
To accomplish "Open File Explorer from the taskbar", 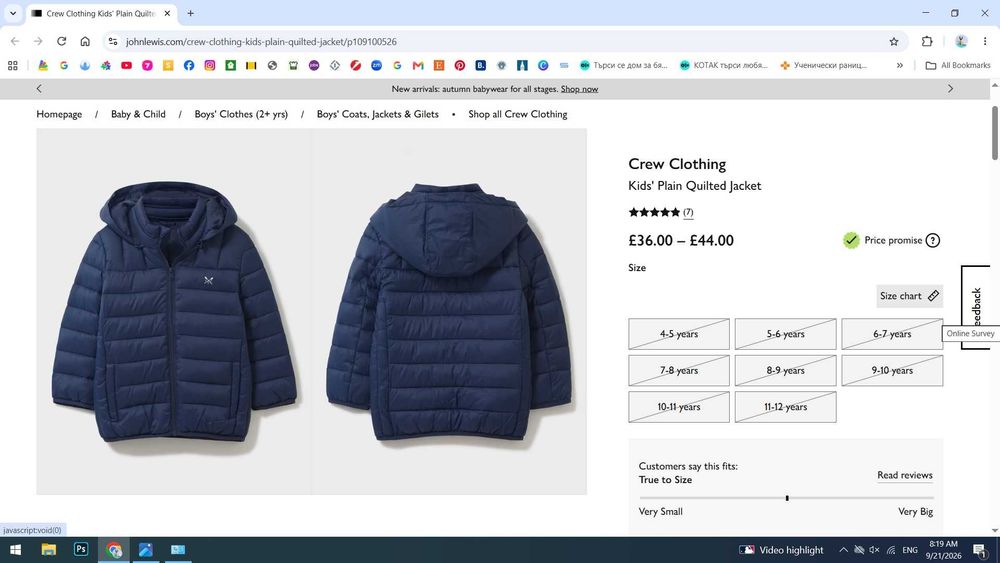I will click(x=48, y=549).
